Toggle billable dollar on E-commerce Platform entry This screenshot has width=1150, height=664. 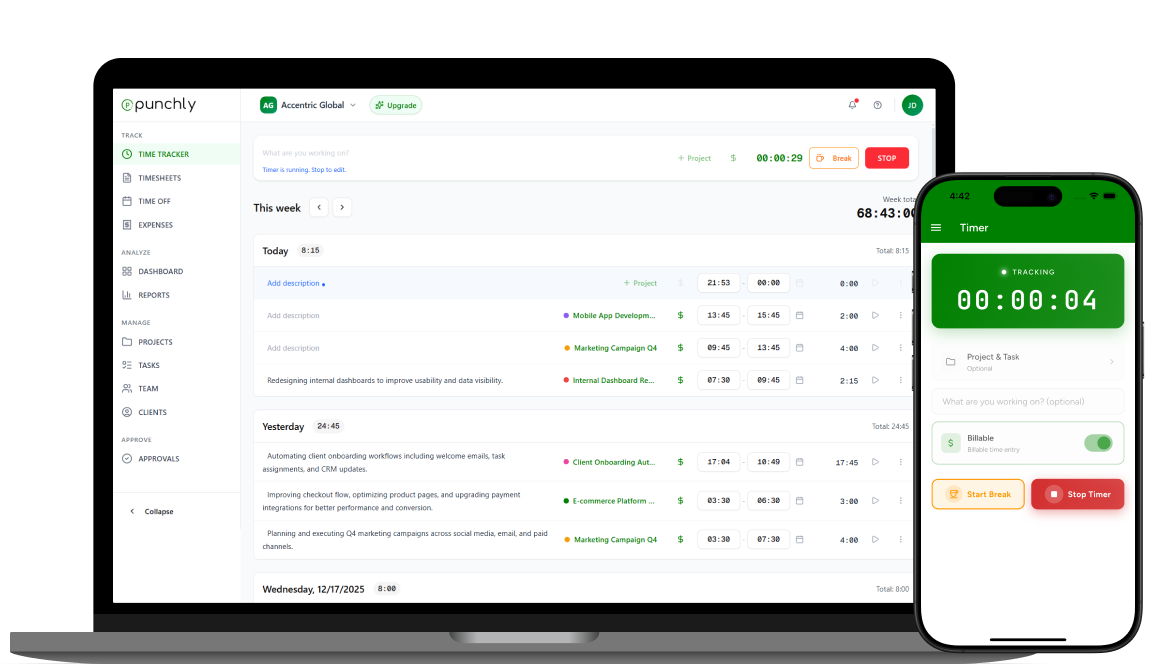[680, 501]
